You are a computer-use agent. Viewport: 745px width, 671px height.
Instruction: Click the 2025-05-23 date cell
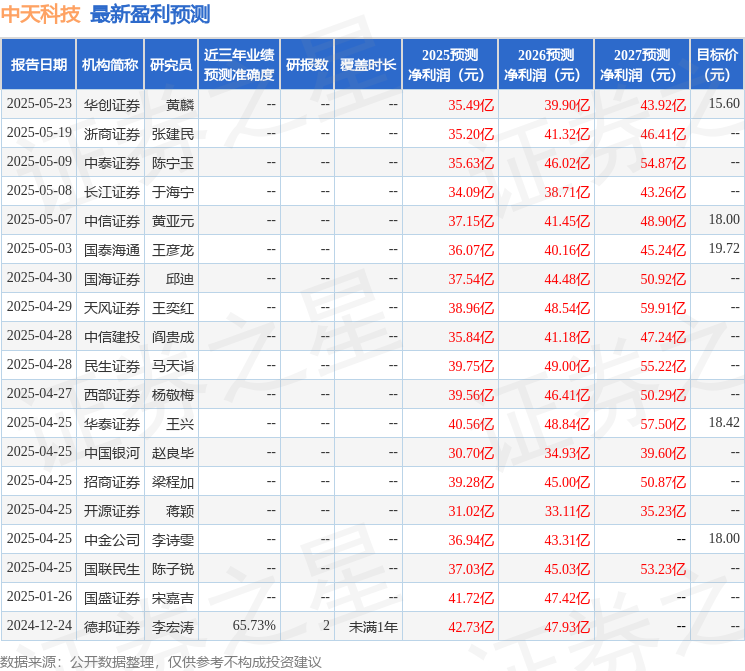(39, 104)
